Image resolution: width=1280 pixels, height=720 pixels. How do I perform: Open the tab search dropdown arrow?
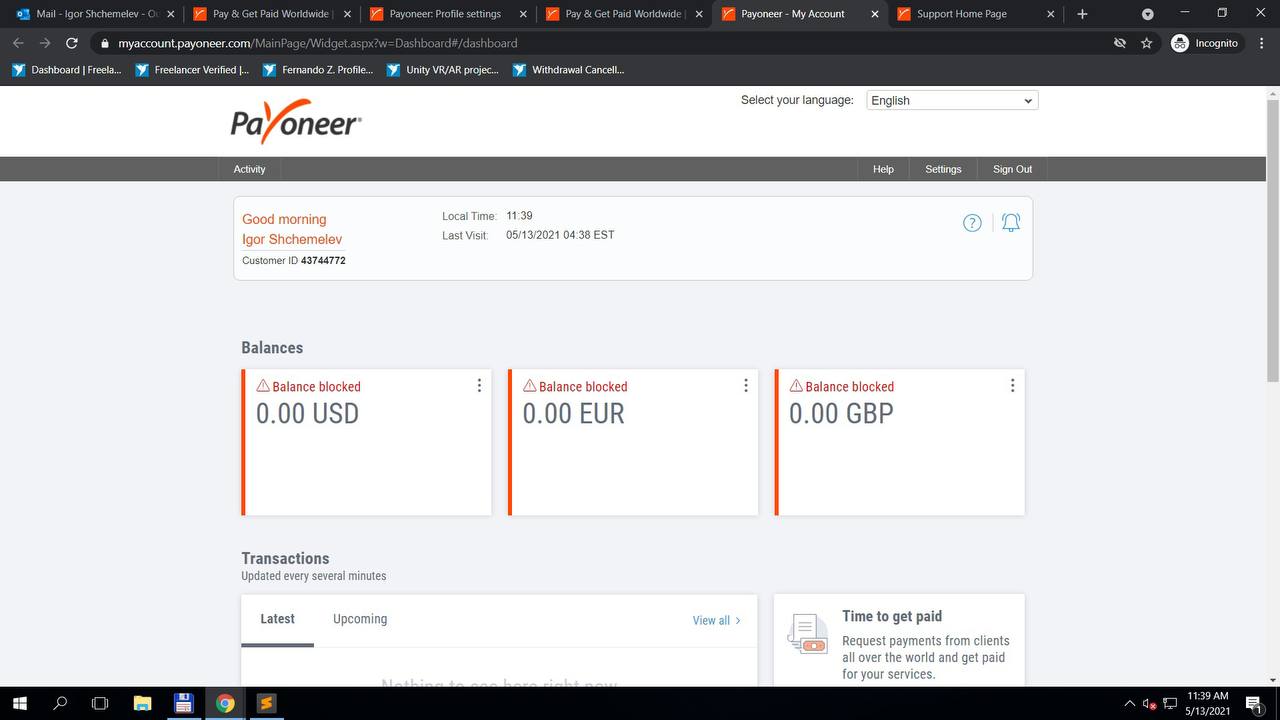pyautogui.click(x=1147, y=14)
